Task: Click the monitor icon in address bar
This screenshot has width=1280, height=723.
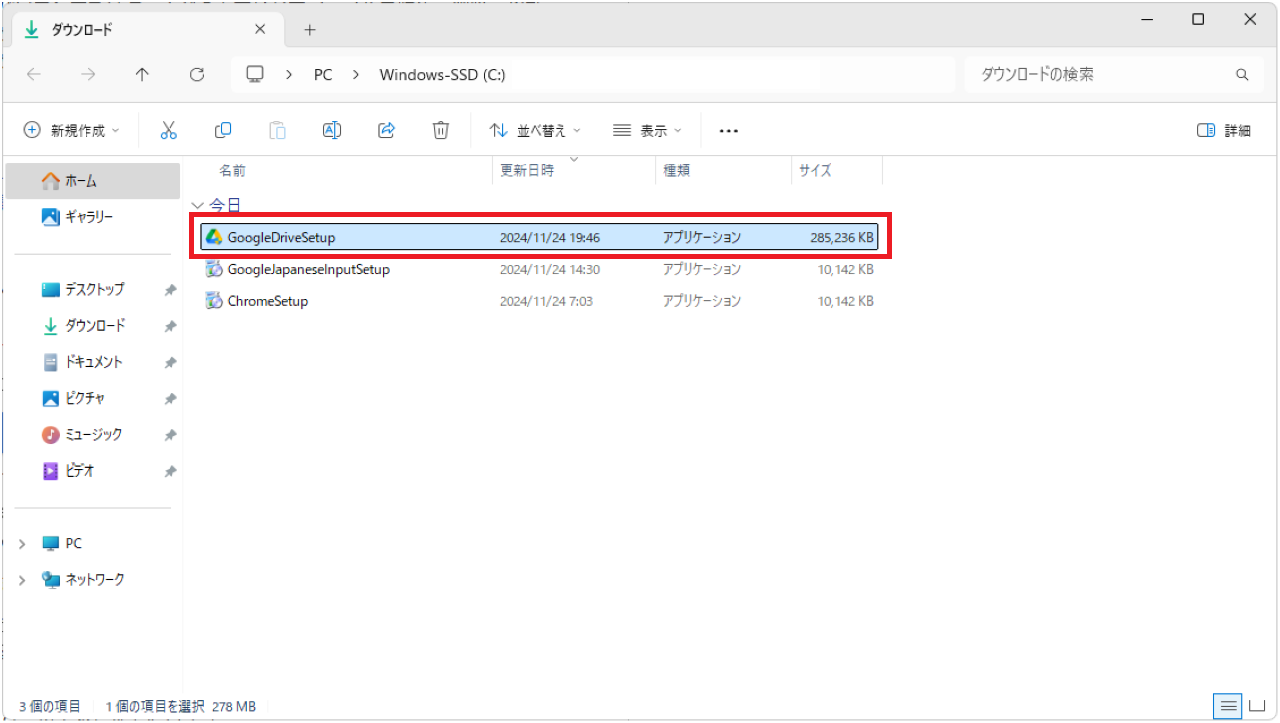Action: point(255,75)
